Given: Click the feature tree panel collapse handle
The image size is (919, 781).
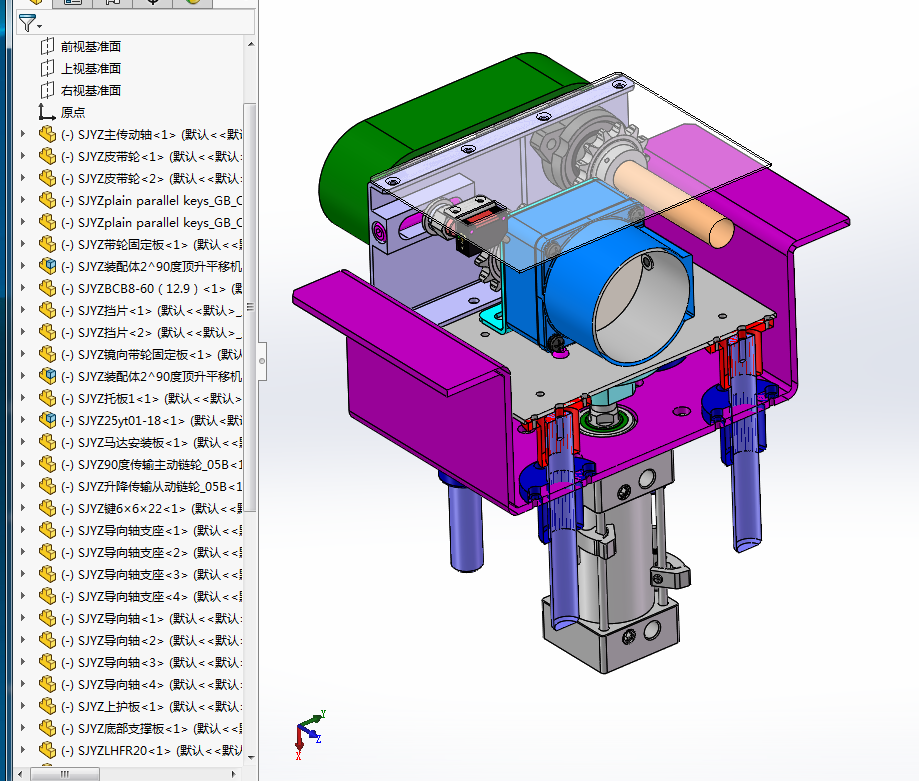Looking at the screenshot, I should click(262, 361).
